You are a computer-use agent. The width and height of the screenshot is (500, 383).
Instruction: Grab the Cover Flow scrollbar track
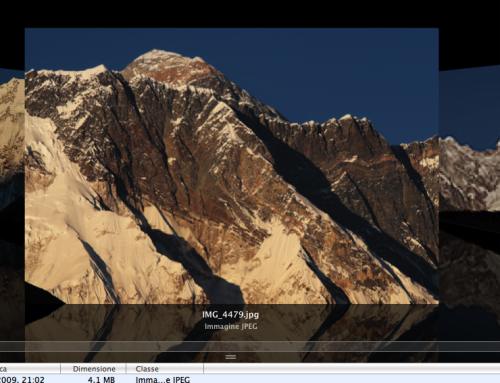pyautogui.click(x=250, y=346)
